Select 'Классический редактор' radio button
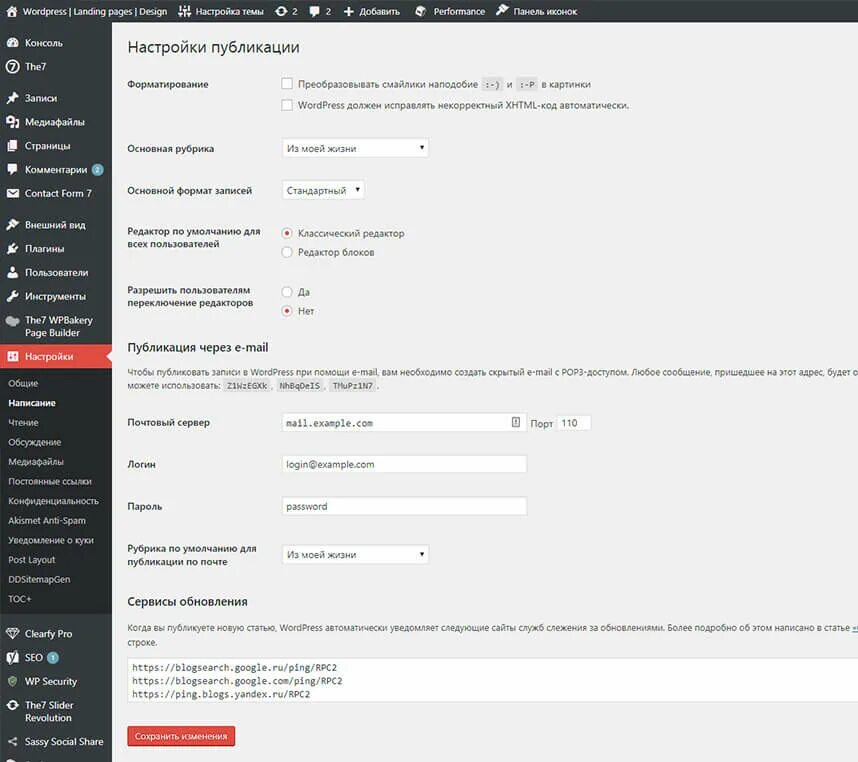 click(287, 234)
